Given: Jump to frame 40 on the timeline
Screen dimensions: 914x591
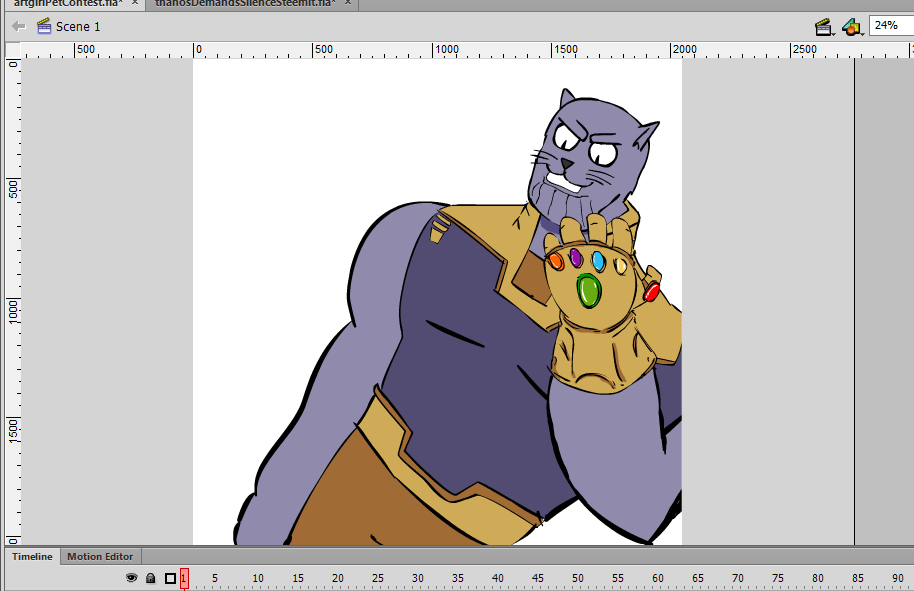Looking at the screenshot, I should [x=498, y=578].
